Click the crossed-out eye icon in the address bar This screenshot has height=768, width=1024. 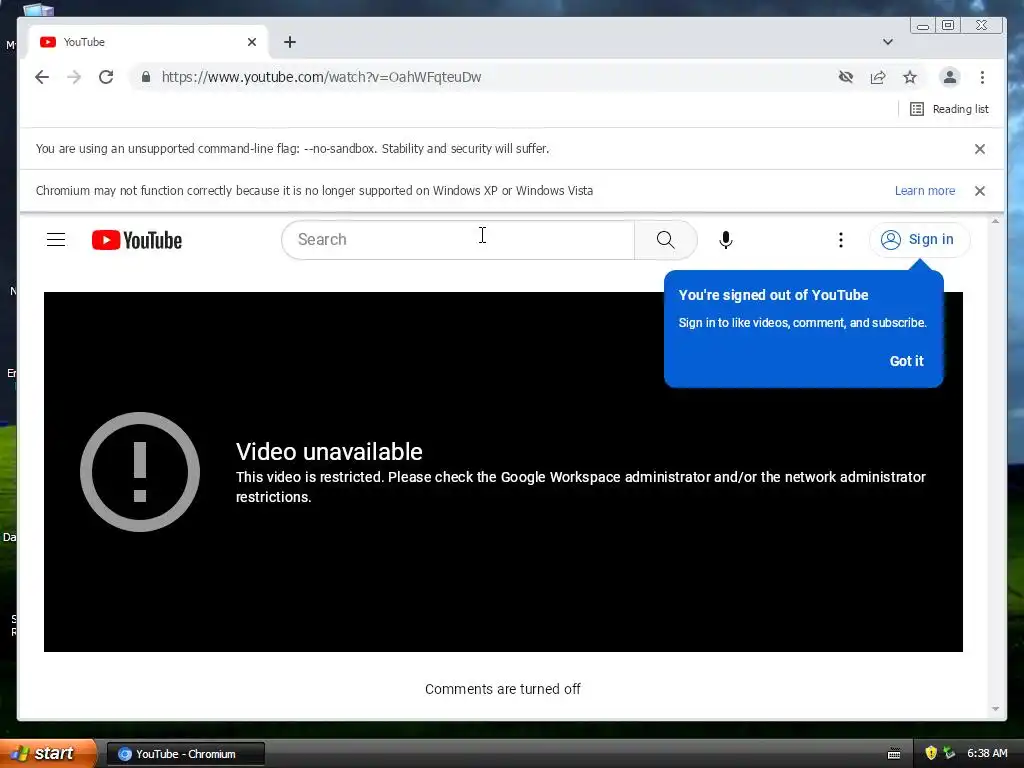[x=846, y=77]
